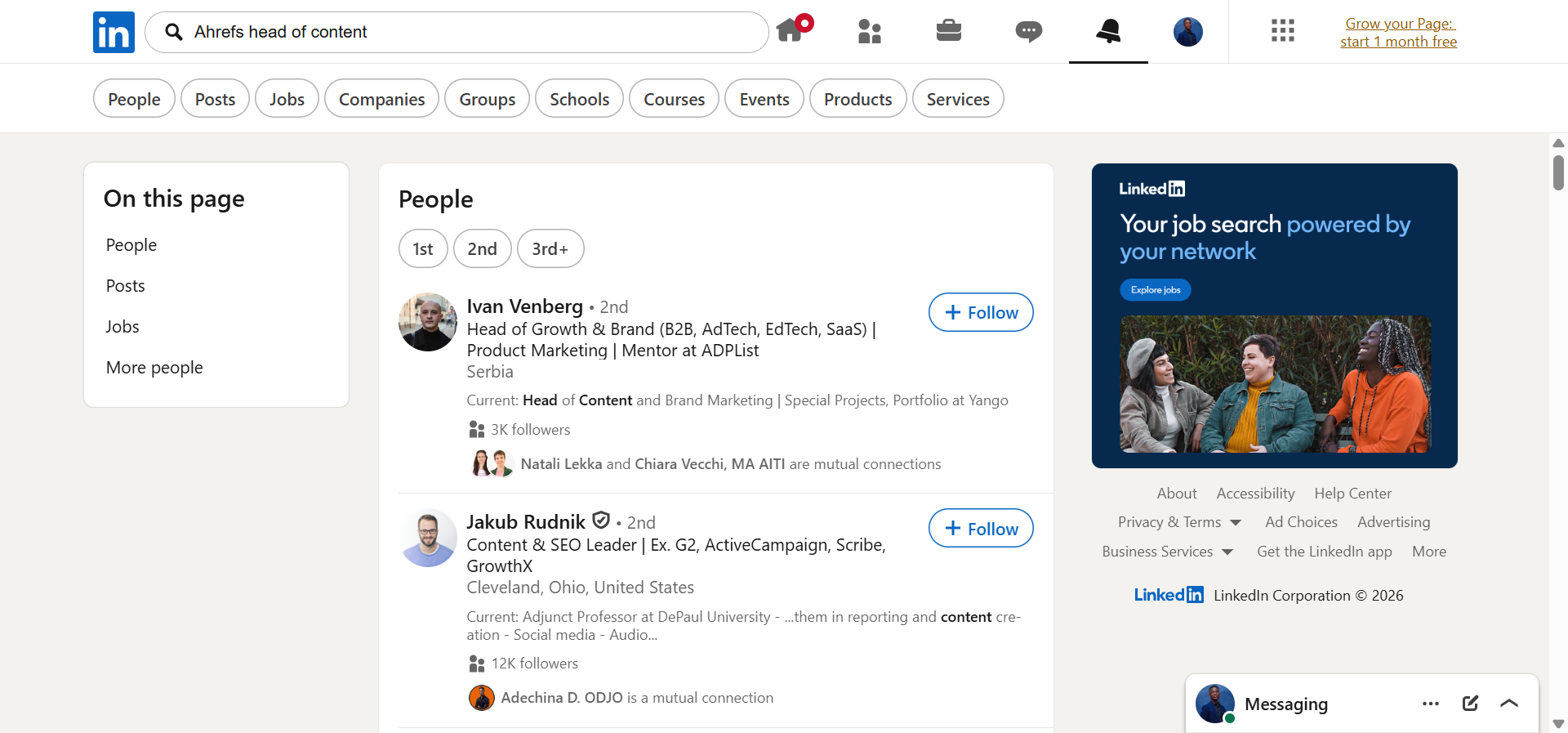Click scrollbar up arrow
Viewport: 1568px width, 733px height.
pyautogui.click(x=1558, y=143)
